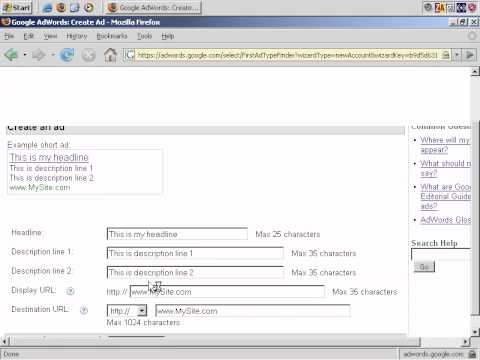This screenshot has width=480, height=360.
Task: Open the 'What should my' help link
Action: click(445, 168)
